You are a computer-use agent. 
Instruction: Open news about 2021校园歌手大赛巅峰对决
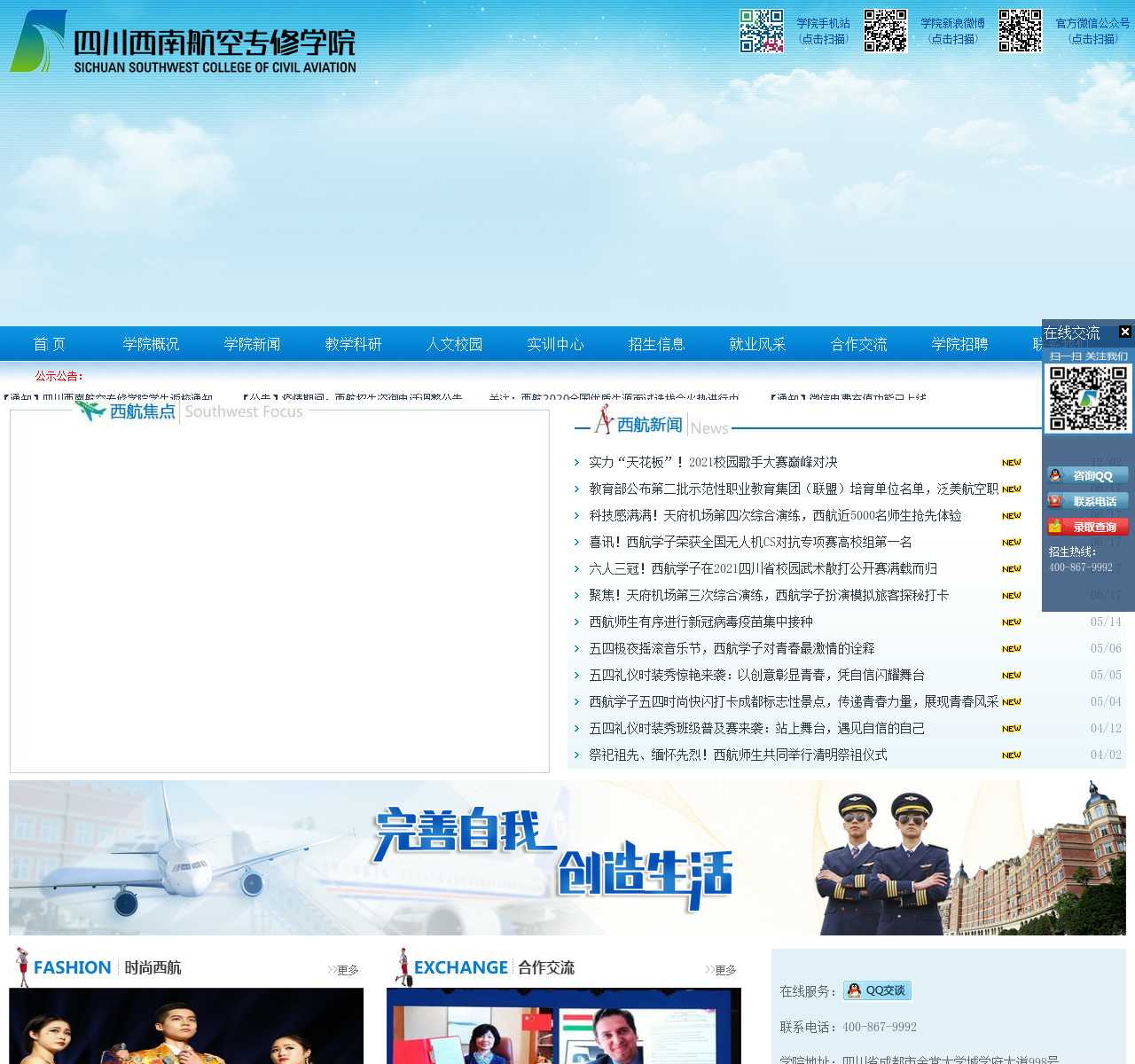(x=713, y=462)
